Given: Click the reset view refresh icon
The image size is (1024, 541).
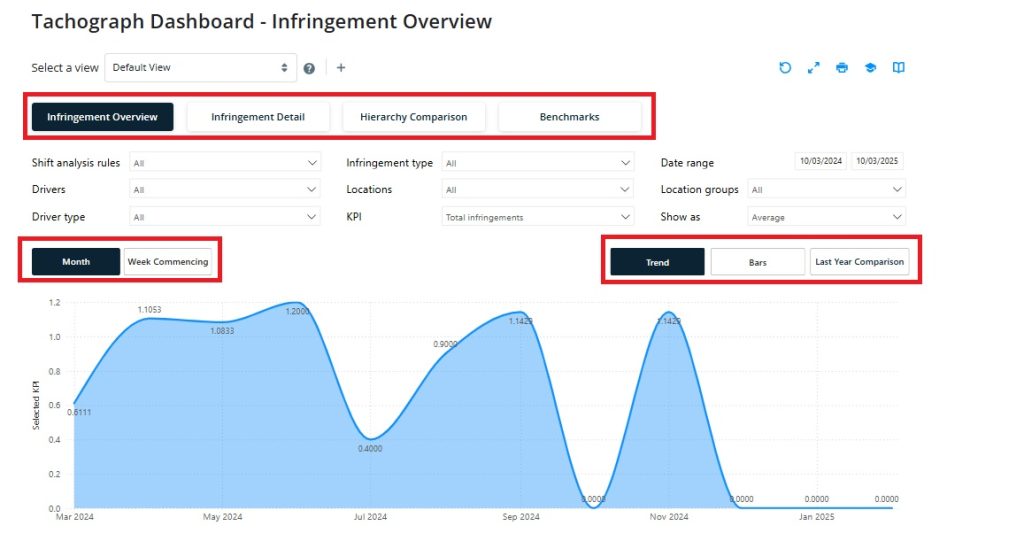Looking at the screenshot, I should tap(785, 67).
